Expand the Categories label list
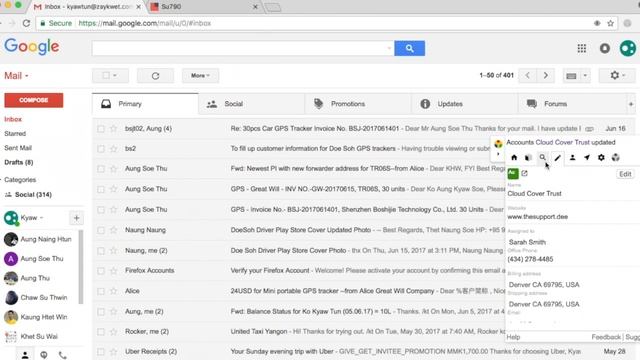Screen dimensions: 640x360 (2, 180)
